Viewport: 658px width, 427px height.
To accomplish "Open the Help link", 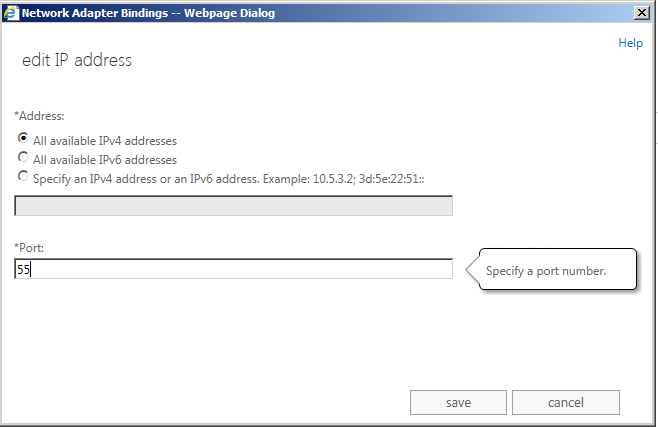I will 630,43.
